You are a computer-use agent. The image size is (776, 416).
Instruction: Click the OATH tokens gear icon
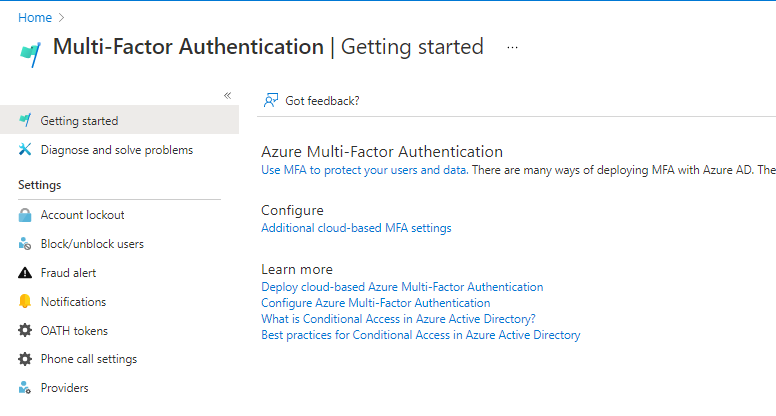tap(25, 331)
